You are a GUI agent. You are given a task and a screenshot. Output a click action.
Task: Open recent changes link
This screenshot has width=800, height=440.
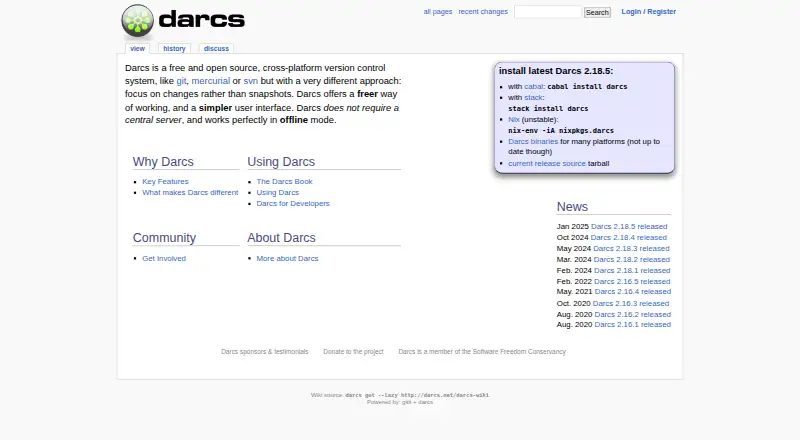click(x=483, y=12)
